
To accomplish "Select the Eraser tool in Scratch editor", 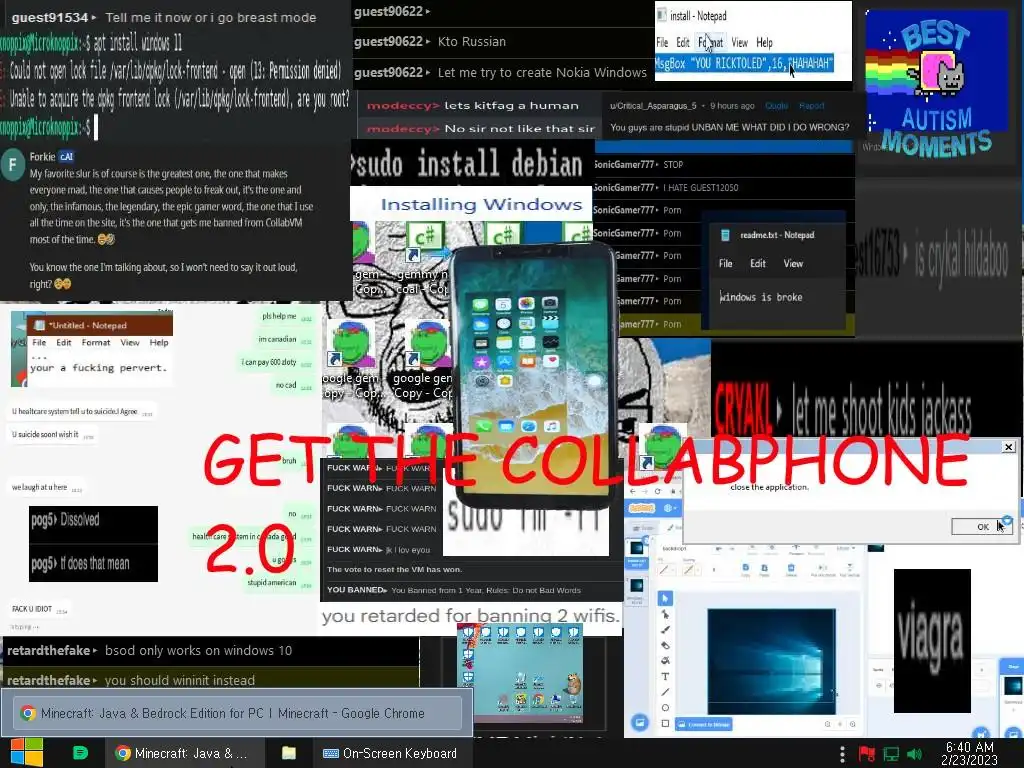I will tap(665, 645).
